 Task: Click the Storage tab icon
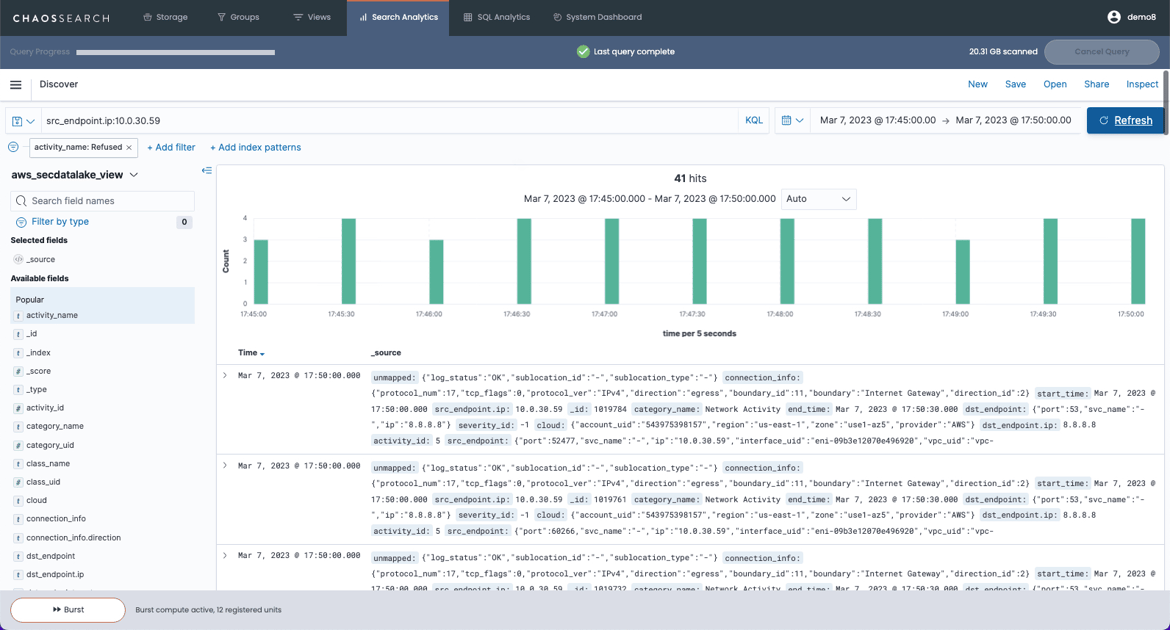147,17
